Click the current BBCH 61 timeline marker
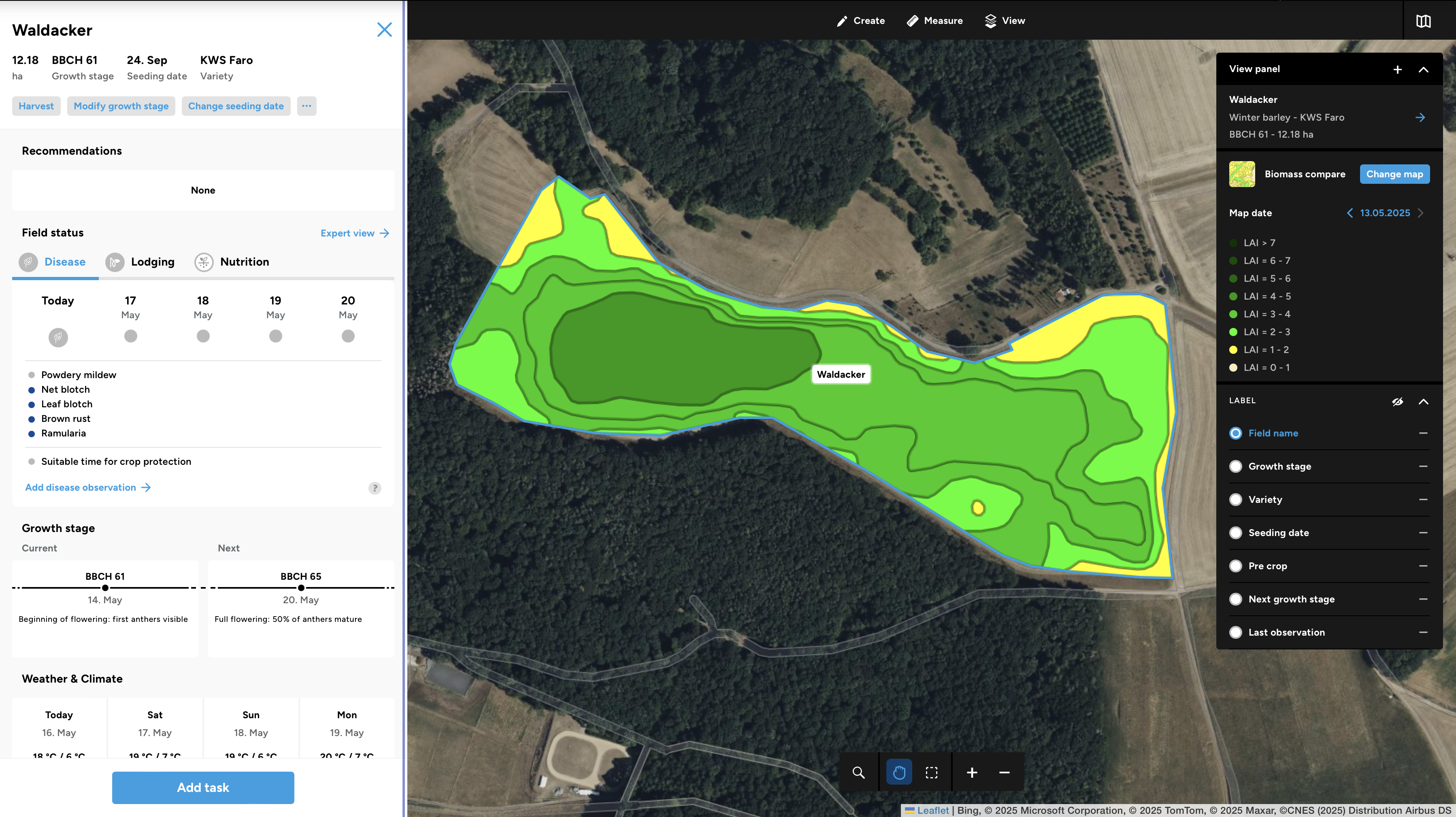The image size is (1456, 817). tap(105, 587)
